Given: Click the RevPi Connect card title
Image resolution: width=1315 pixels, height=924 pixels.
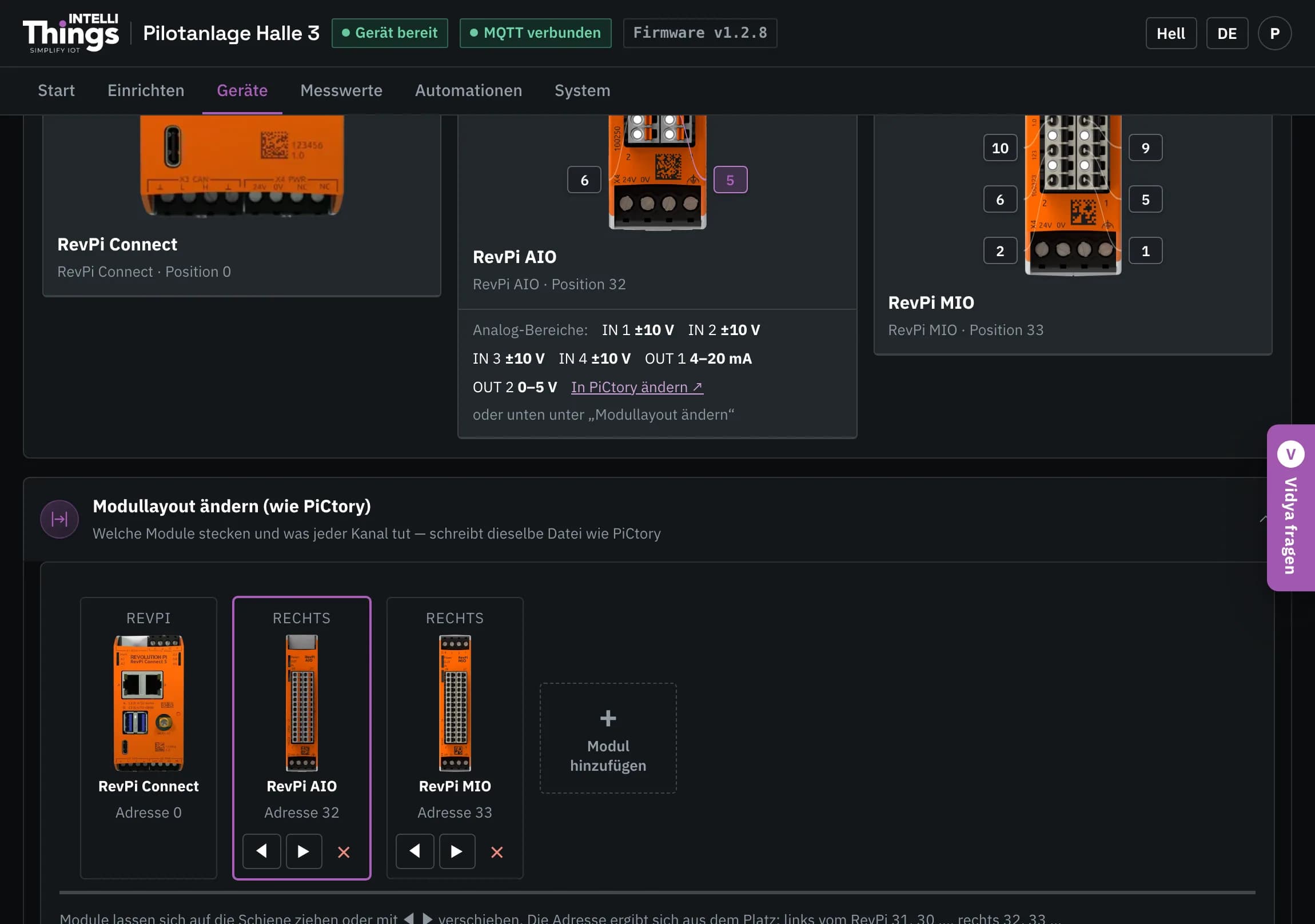Looking at the screenshot, I should point(117,245).
